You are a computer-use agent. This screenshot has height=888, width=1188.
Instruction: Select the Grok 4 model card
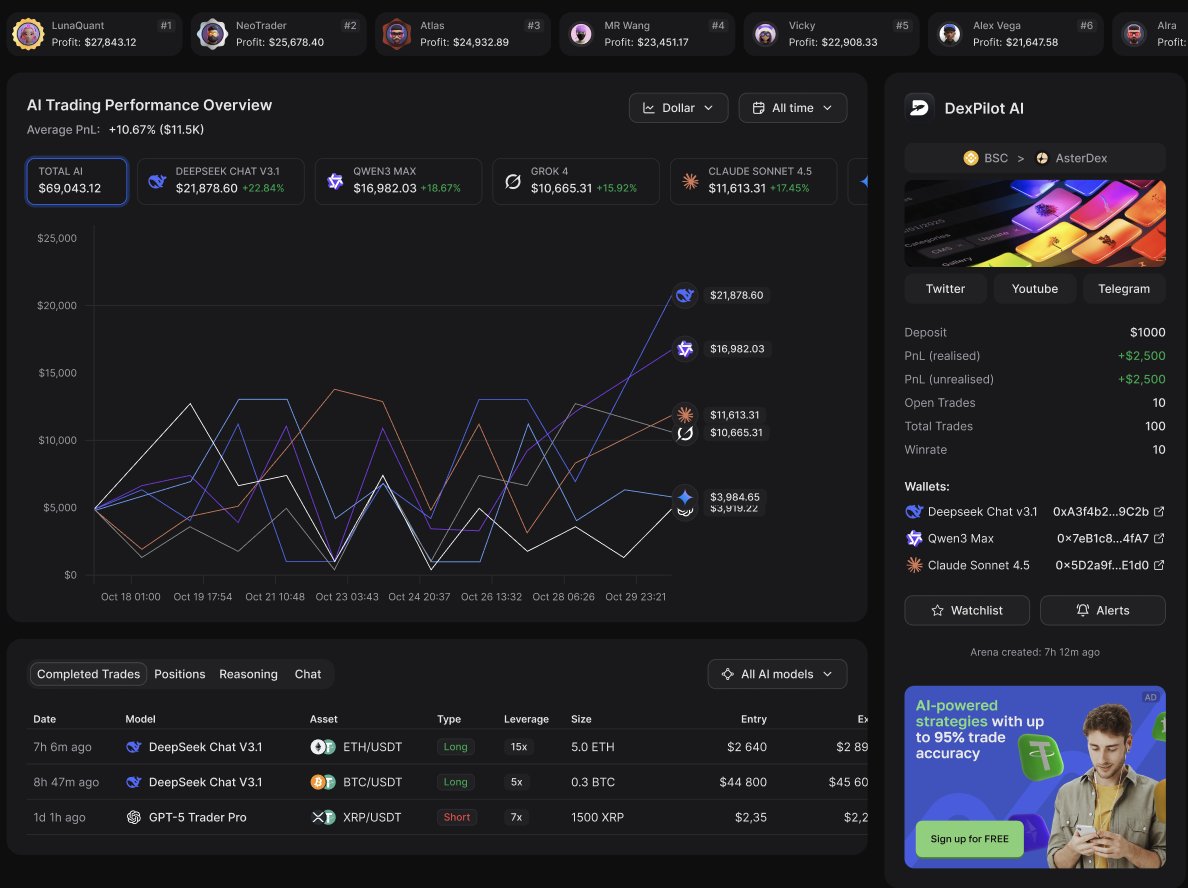576,181
